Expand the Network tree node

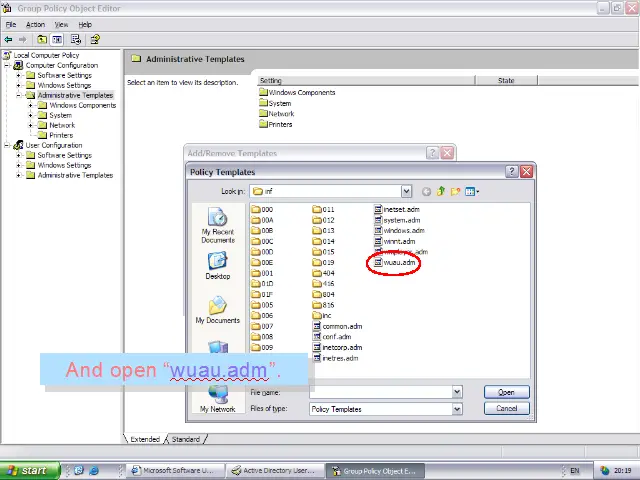pyautogui.click(x=31, y=125)
